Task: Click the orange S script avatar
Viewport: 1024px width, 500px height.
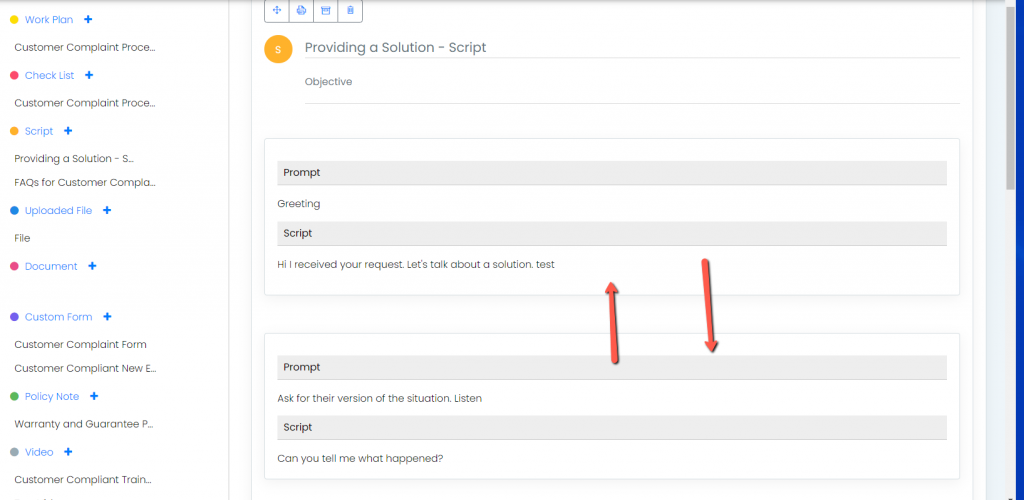Action: pyautogui.click(x=278, y=50)
